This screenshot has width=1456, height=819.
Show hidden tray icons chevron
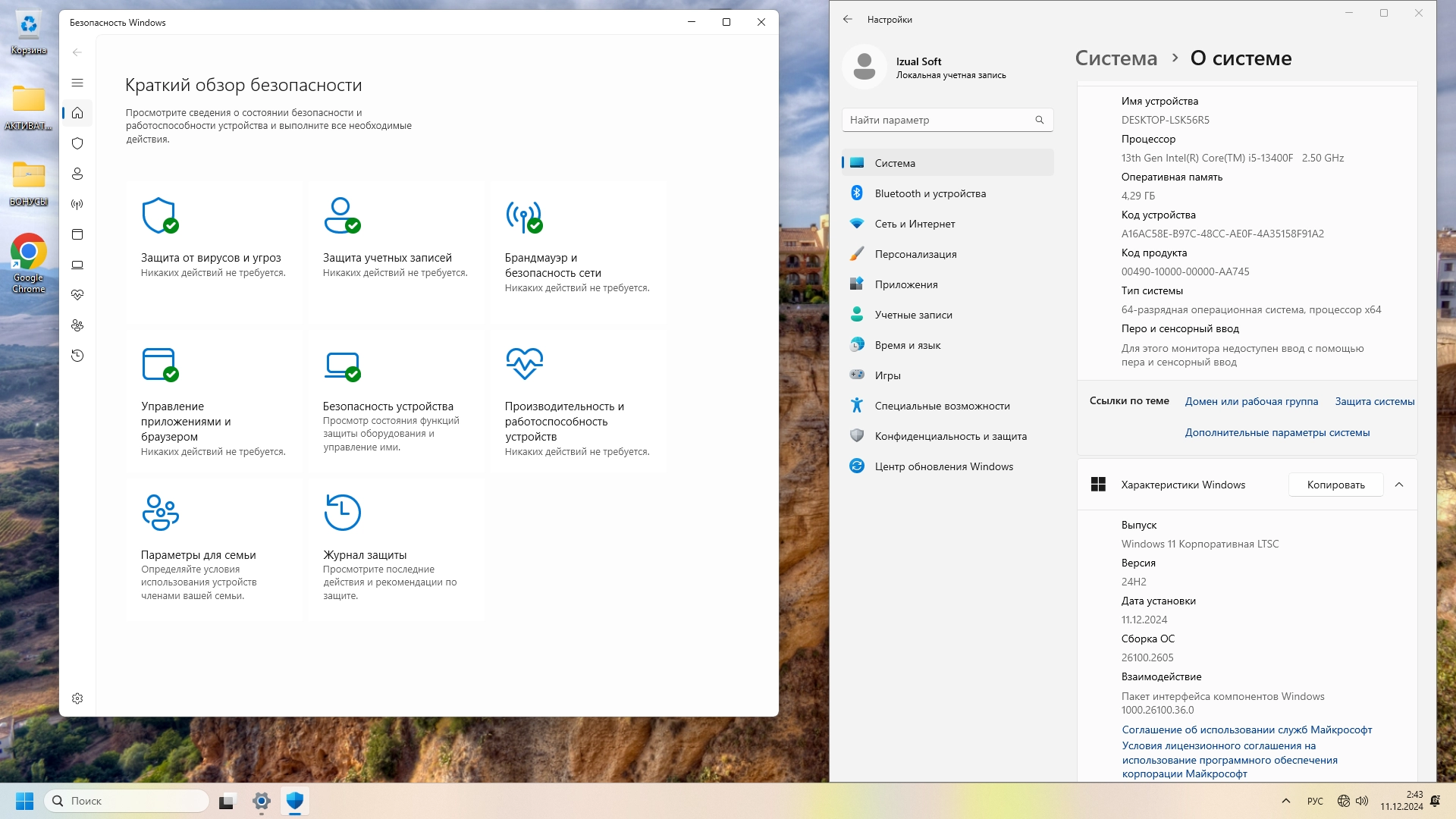click(1285, 801)
